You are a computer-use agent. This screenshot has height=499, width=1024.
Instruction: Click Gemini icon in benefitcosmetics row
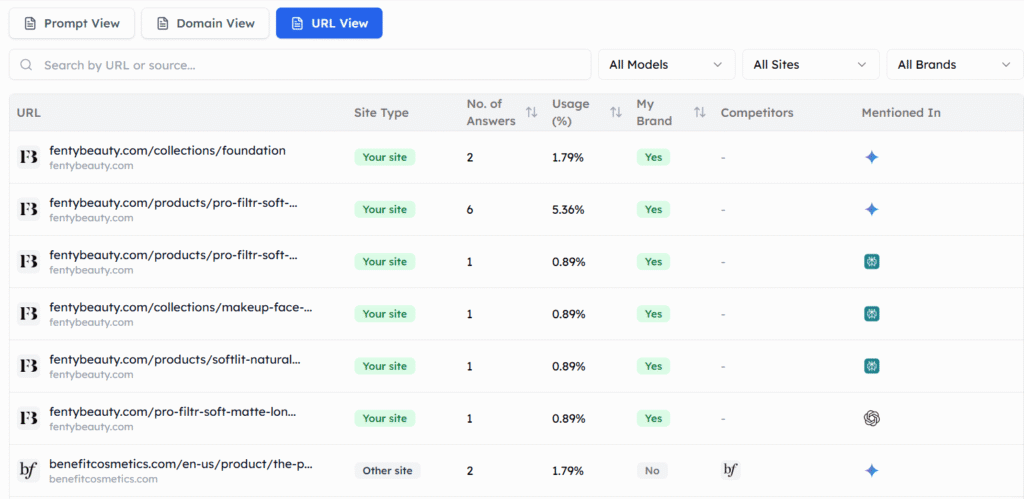click(871, 471)
